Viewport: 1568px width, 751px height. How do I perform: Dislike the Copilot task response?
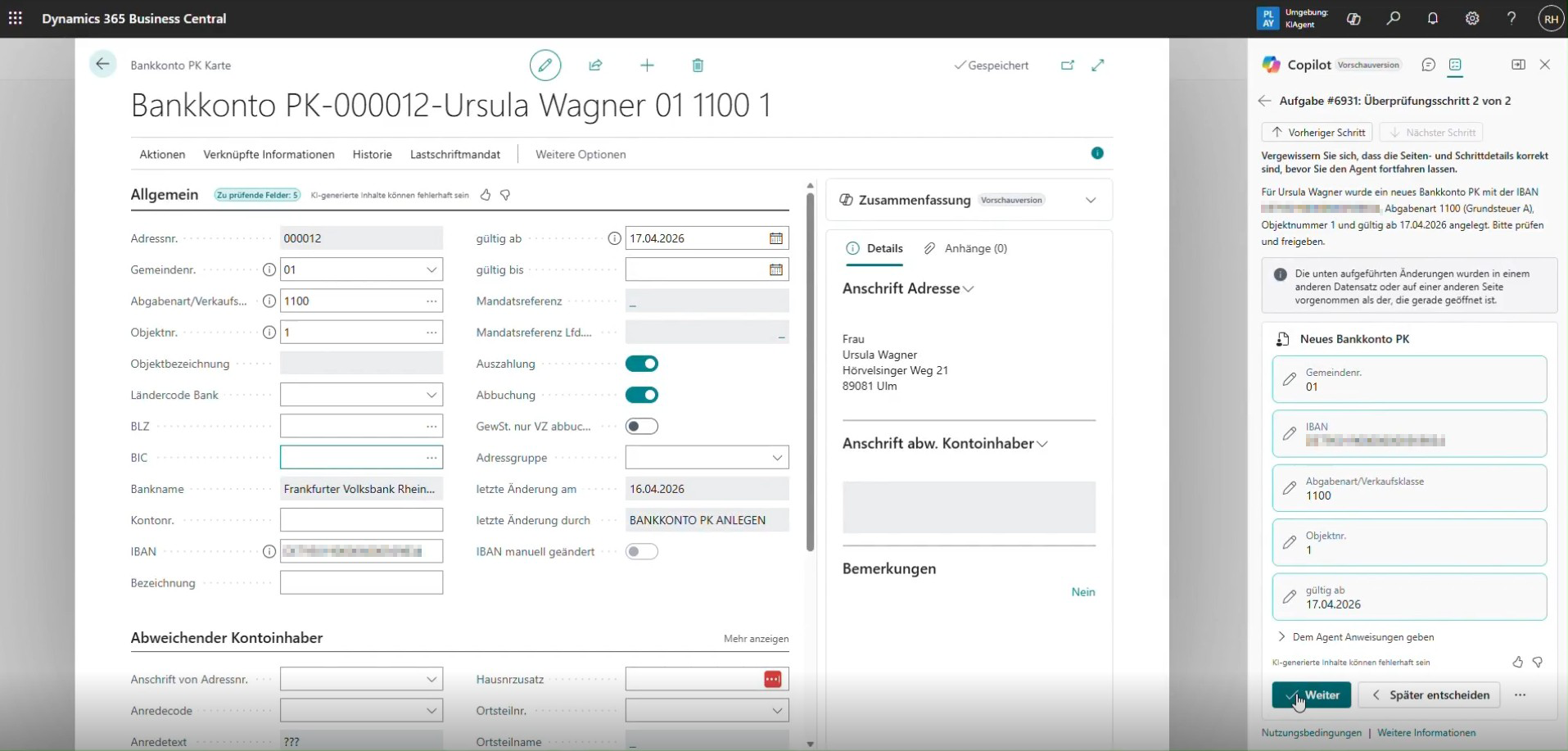pos(1538,662)
